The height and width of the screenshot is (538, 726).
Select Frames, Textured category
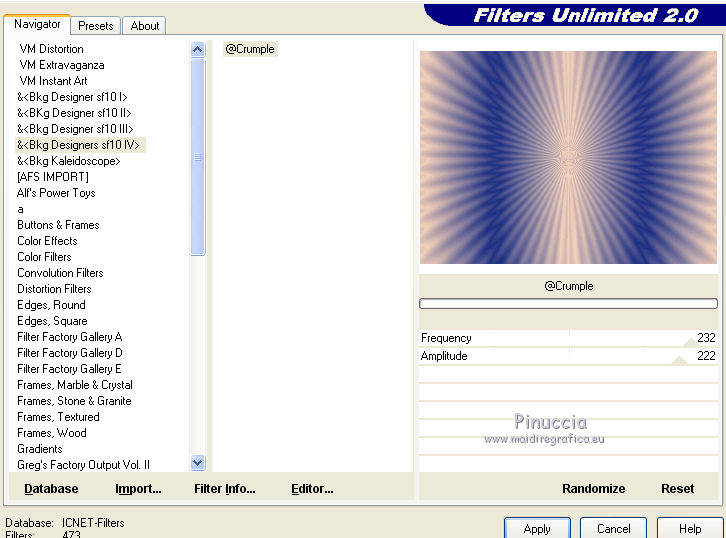(58, 417)
